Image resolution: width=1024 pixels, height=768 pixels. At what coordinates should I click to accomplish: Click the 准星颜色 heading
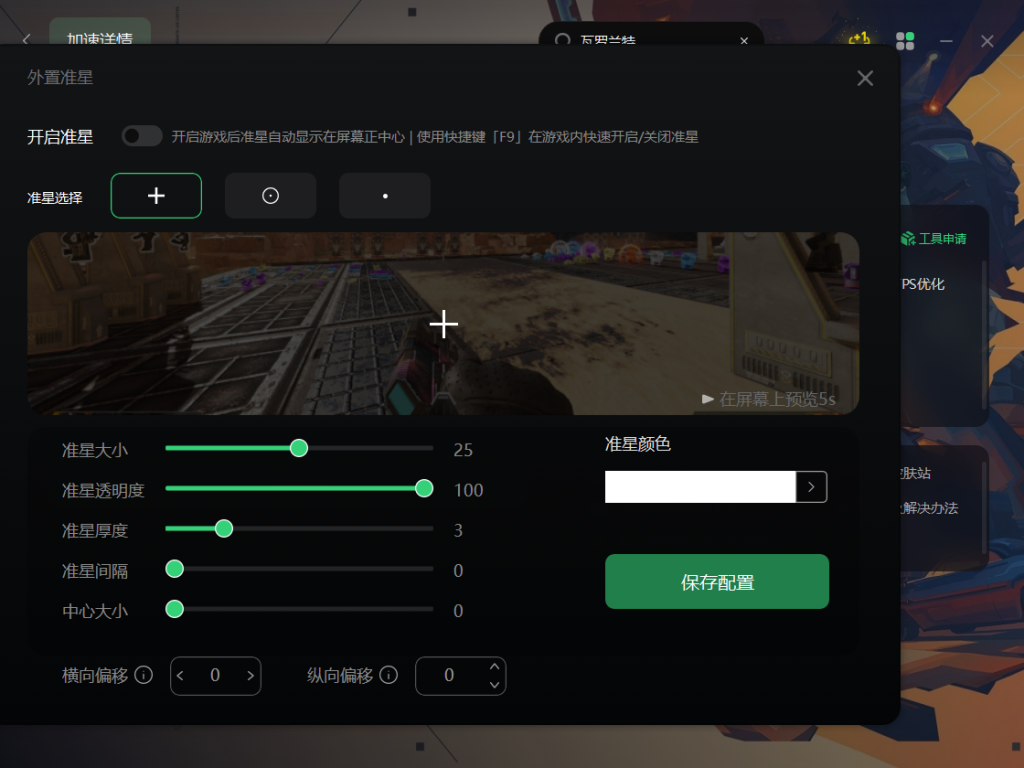click(x=637, y=444)
